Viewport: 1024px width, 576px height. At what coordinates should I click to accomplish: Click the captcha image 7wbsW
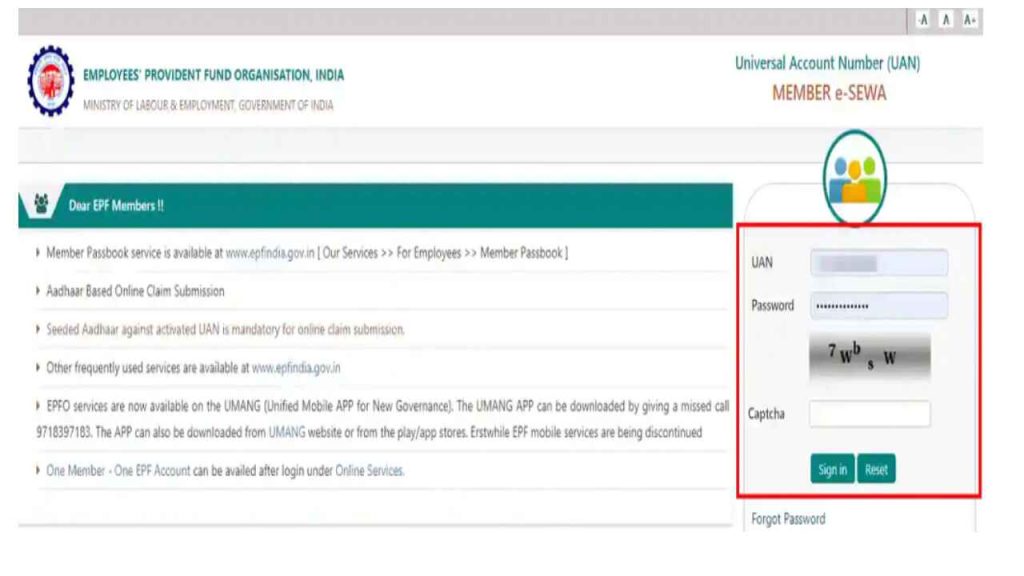(x=870, y=357)
